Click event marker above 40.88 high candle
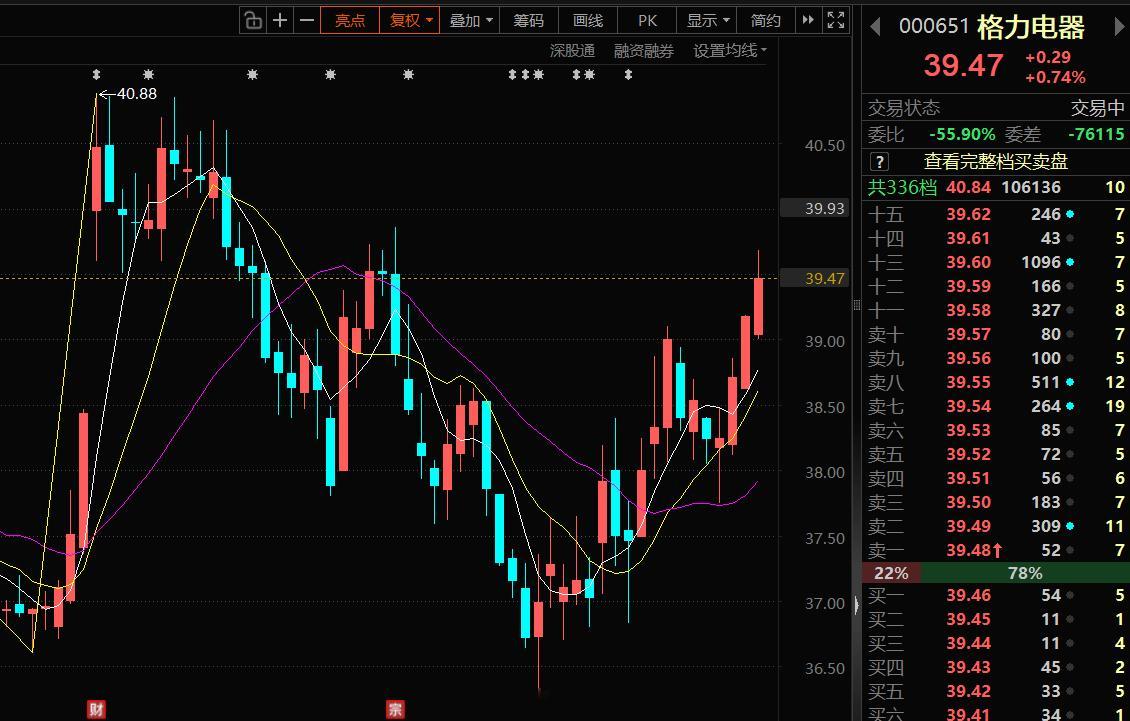 click(x=97, y=74)
